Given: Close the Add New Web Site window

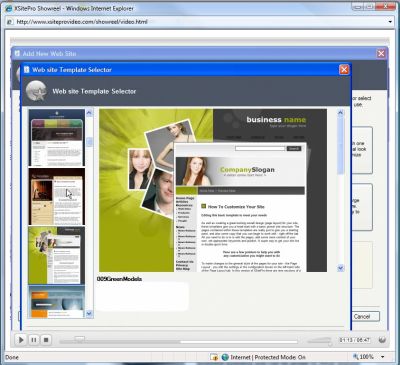Looking at the screenshot, I should click(381, 53).
